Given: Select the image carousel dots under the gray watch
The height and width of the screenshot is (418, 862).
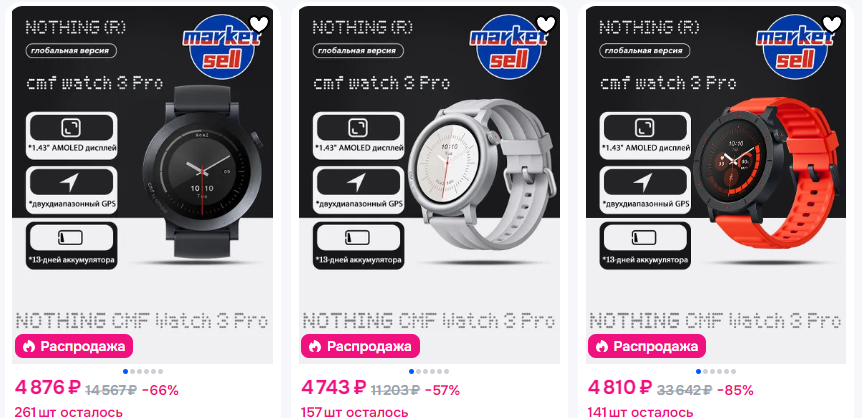Looking at the screenshot, I should pyautogui.click(x=429, y=371).
